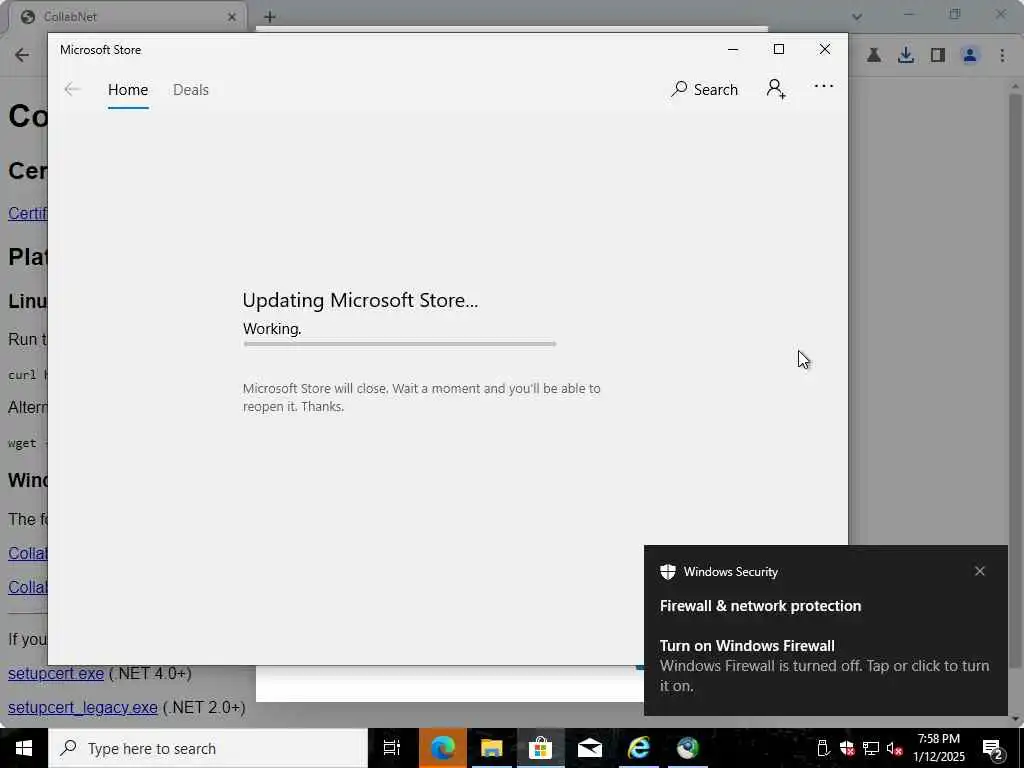The height and width of the screenshot is (768, 1024).
Task: Expand the browser tab search chevron
Action: coord(857,17)
